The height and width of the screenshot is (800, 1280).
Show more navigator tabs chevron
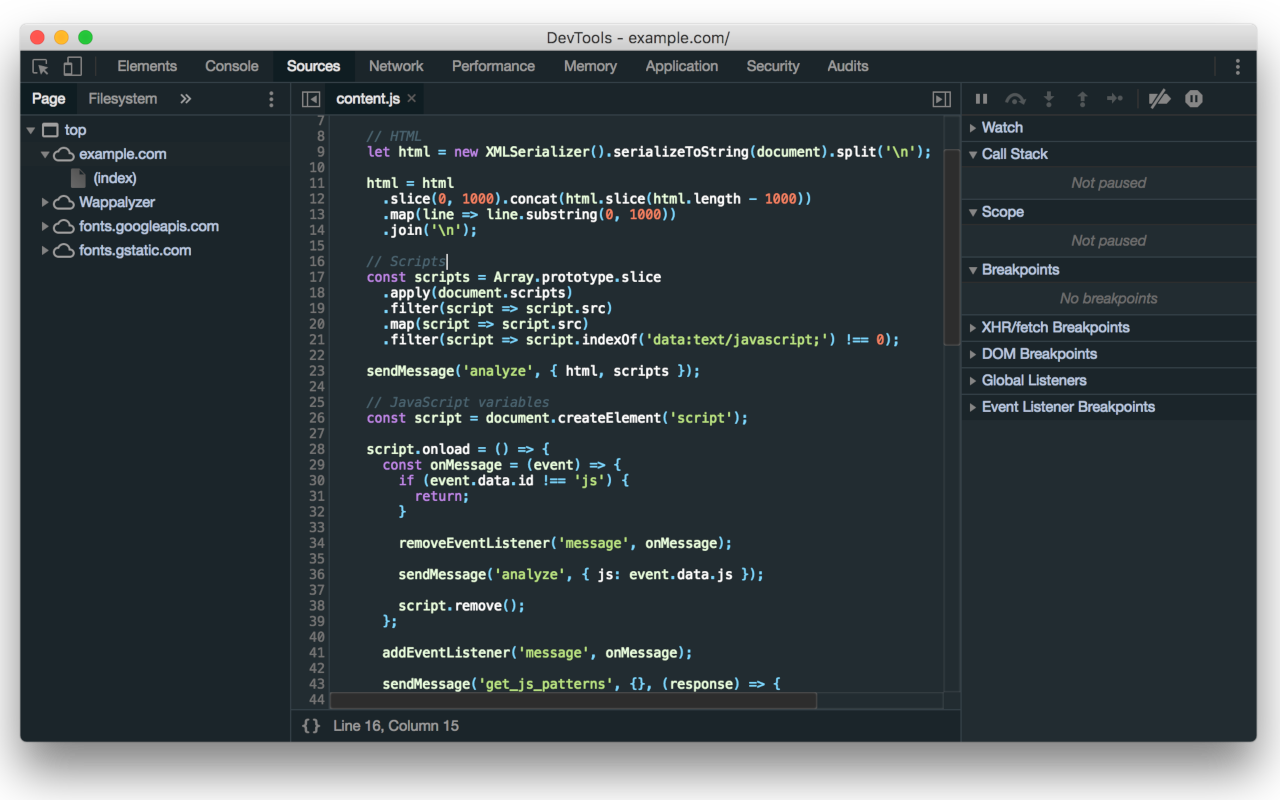pos(185,99)
